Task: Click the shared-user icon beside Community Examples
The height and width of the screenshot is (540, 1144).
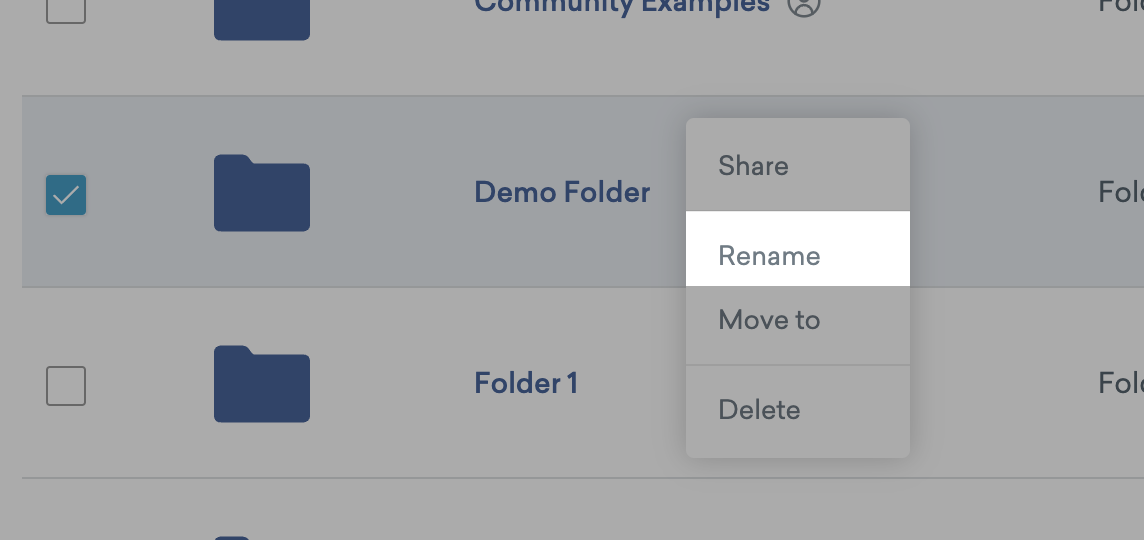Action: (804, 6)
